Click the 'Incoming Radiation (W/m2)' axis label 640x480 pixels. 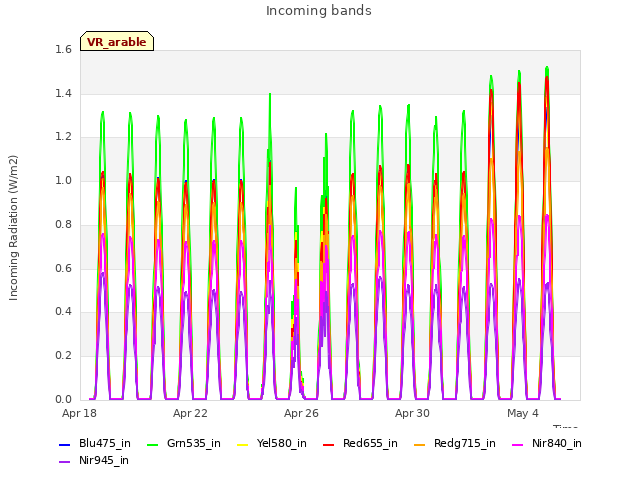[13, 228]
